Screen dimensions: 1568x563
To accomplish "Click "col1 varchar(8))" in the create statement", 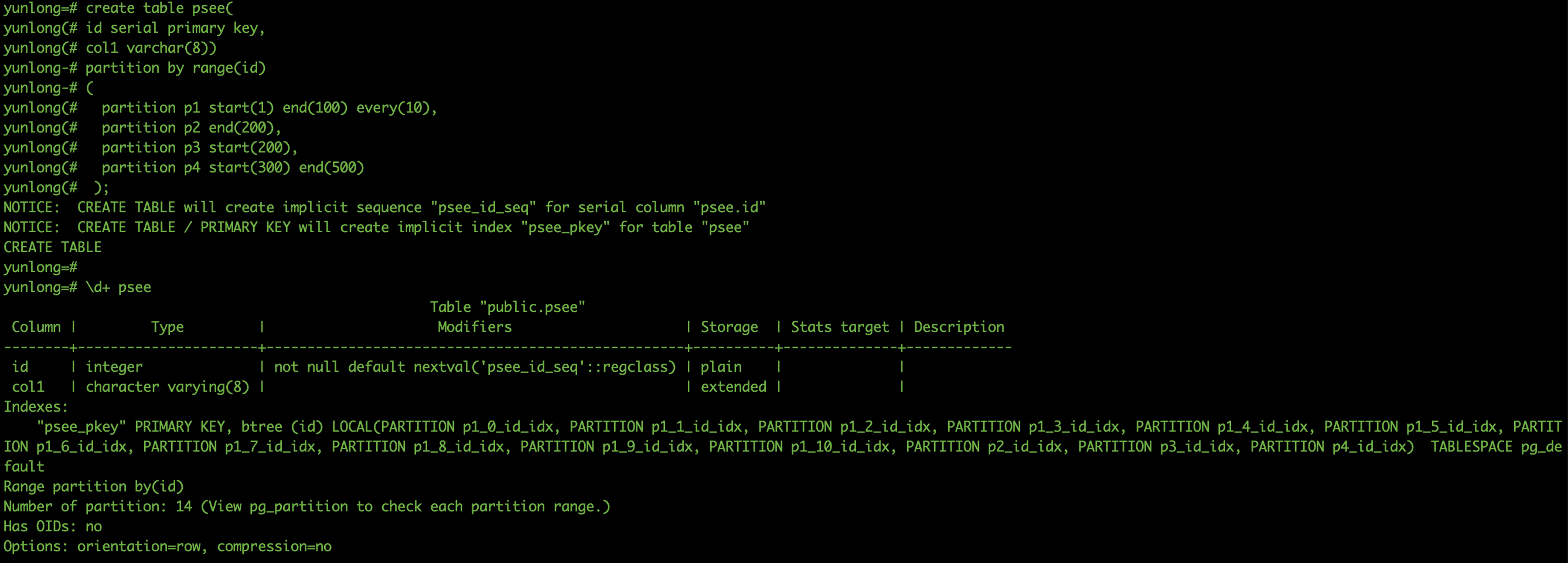I will coord(151,48).
